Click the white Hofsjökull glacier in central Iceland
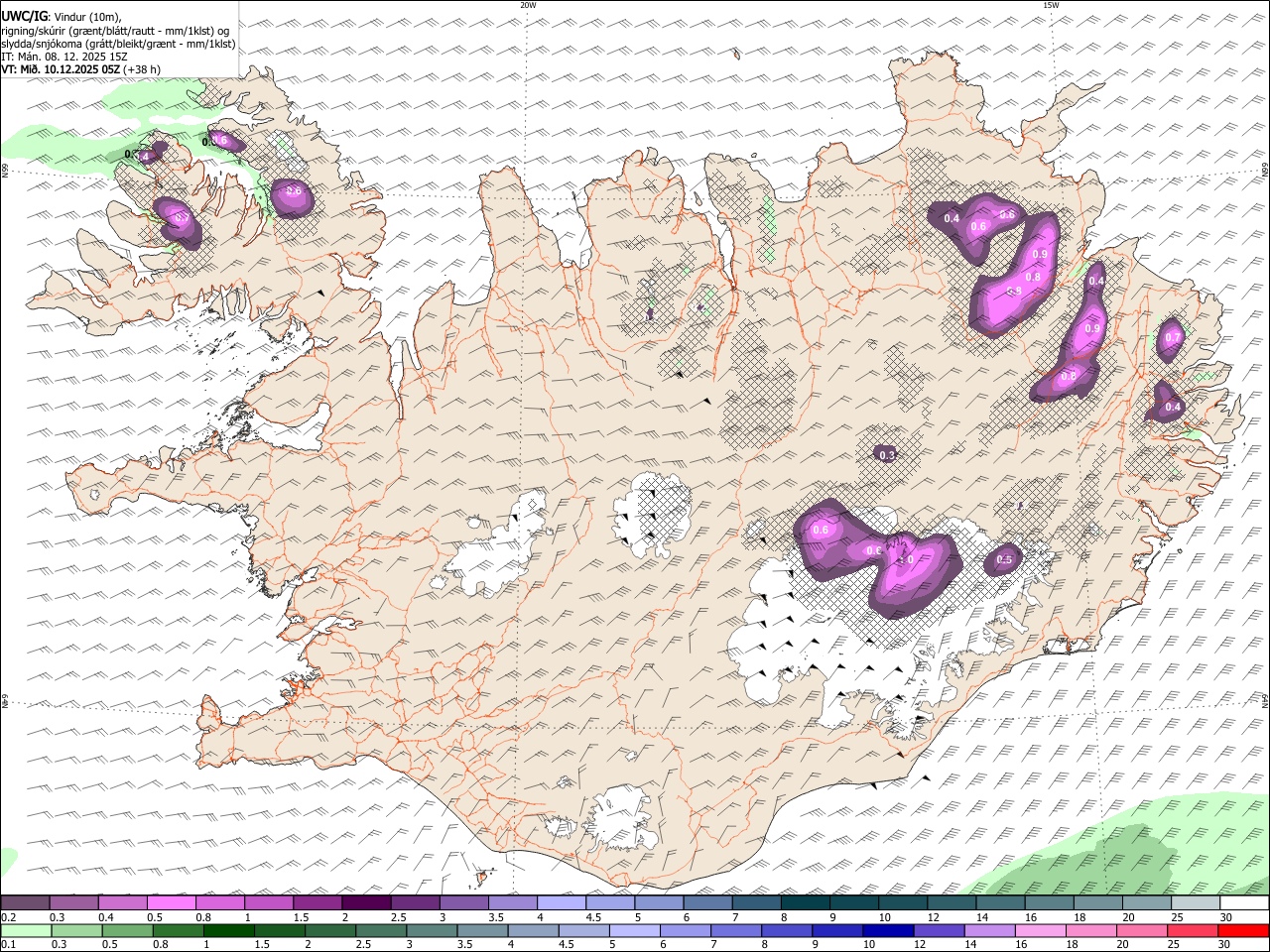The image size is (1270, 952). click(653, 516)
